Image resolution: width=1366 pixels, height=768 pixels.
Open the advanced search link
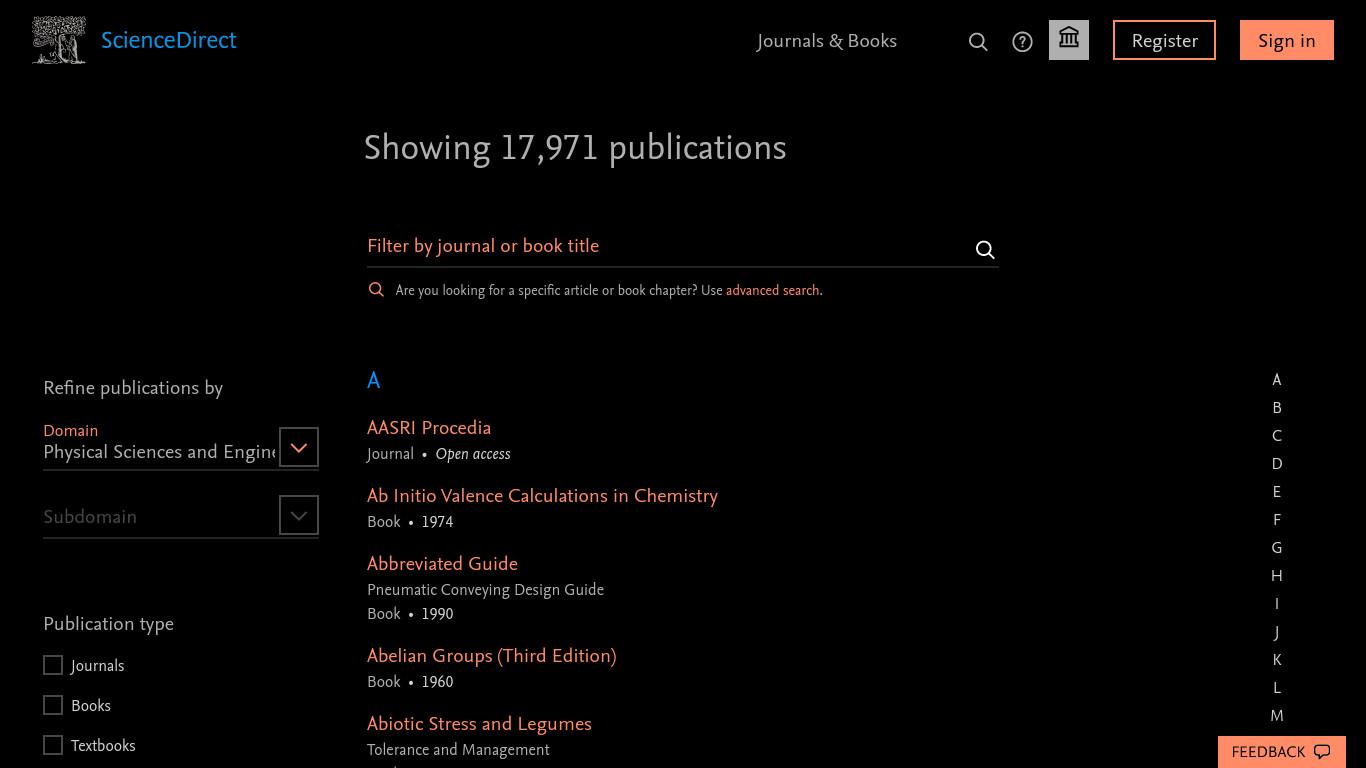tap(772, 290)
